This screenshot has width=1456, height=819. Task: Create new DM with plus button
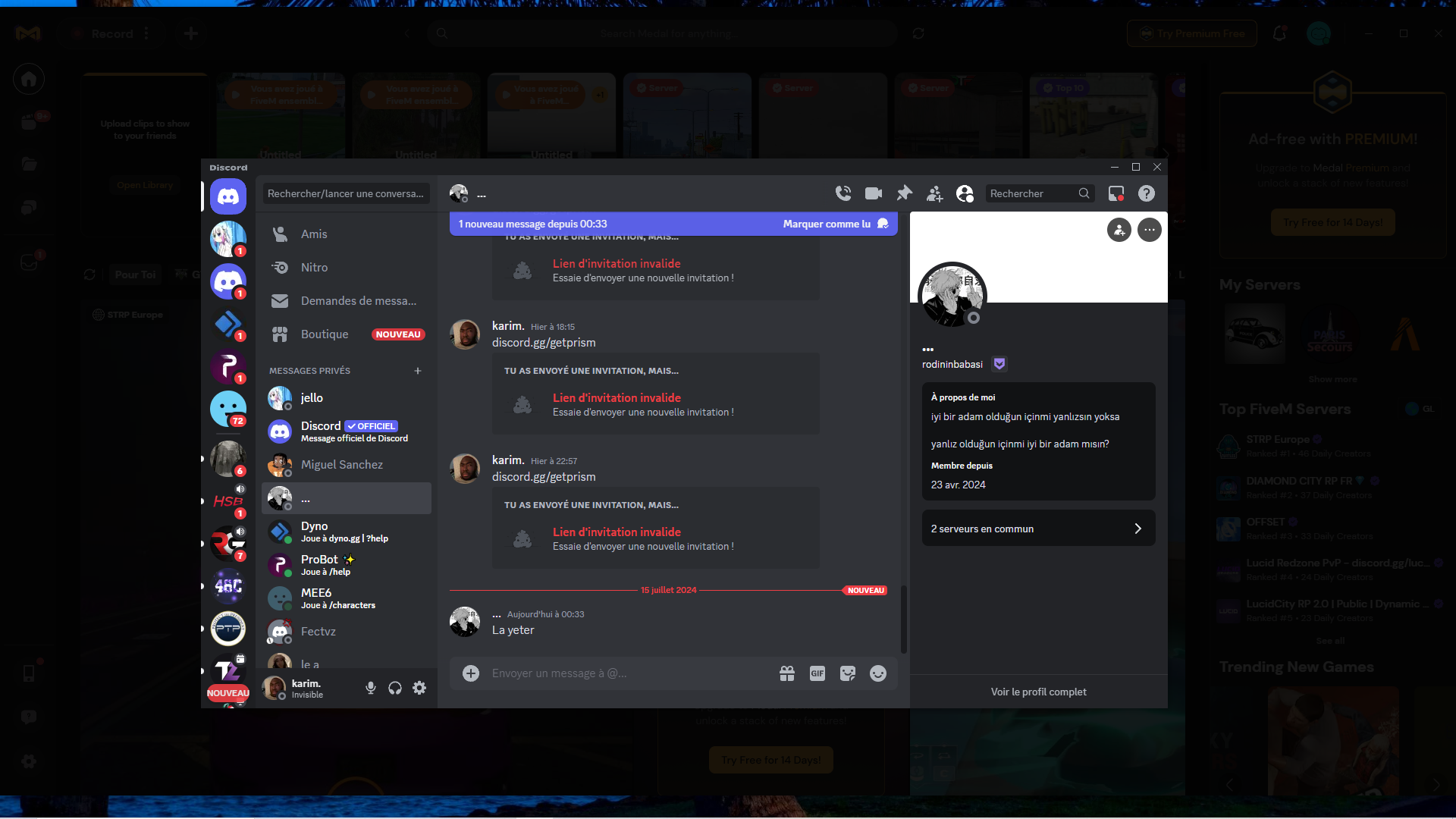[418, 371]
